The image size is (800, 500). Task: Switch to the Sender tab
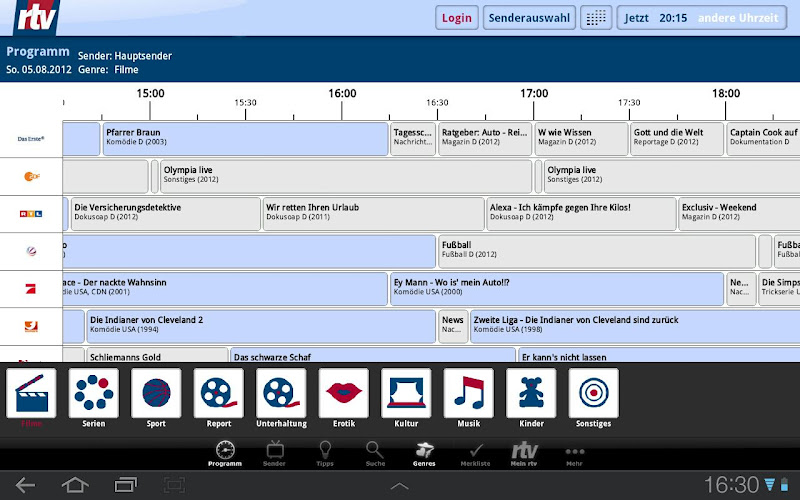point(274,454)
